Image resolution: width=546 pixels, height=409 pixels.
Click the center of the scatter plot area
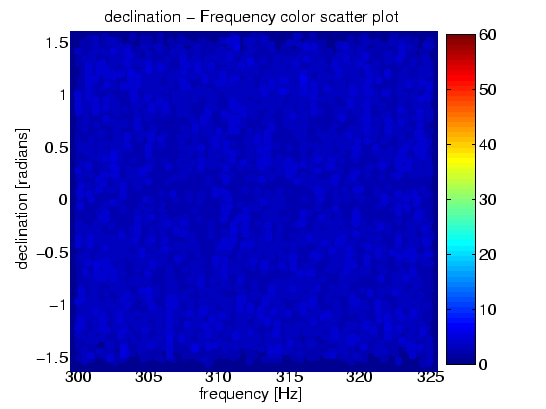pos(254,201)
